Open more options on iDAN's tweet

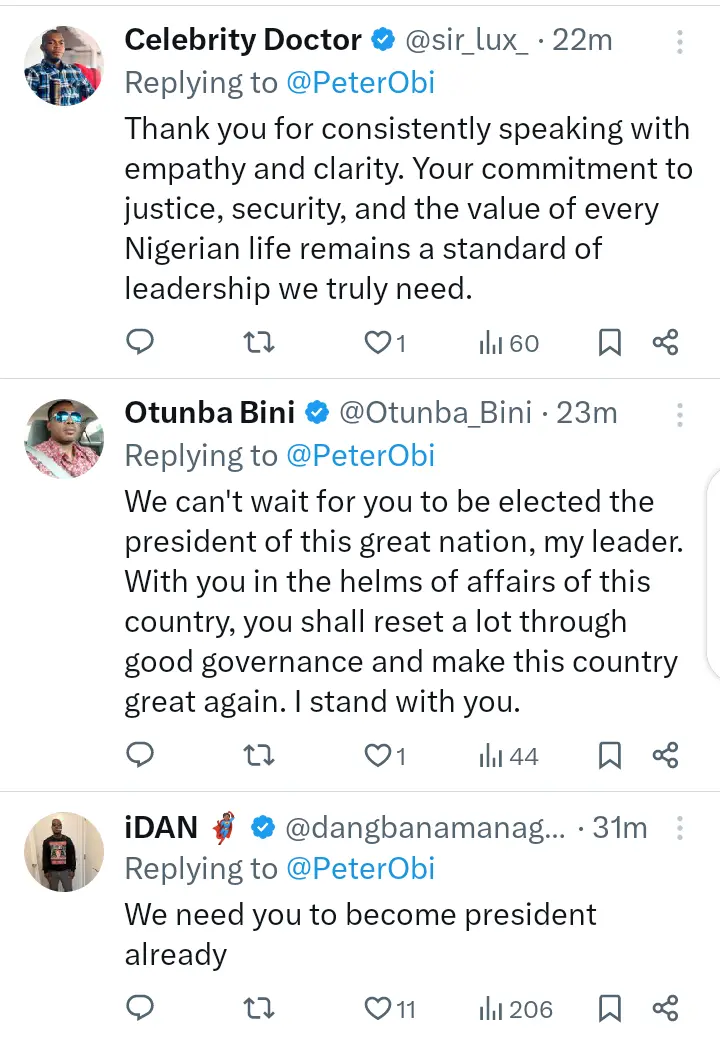(680, 828)
